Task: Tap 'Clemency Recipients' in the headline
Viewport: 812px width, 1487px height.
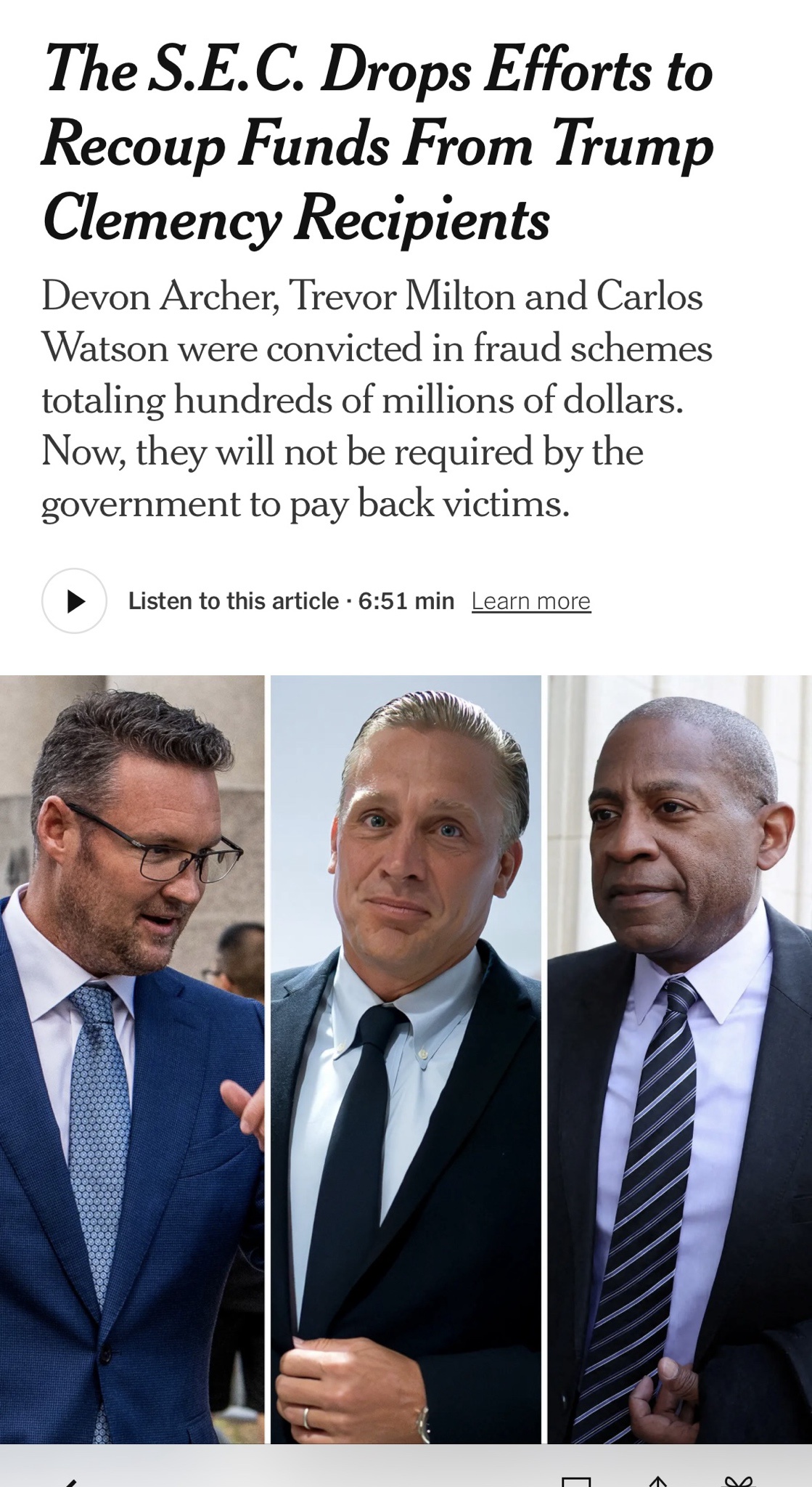Action: click(296, 219)
